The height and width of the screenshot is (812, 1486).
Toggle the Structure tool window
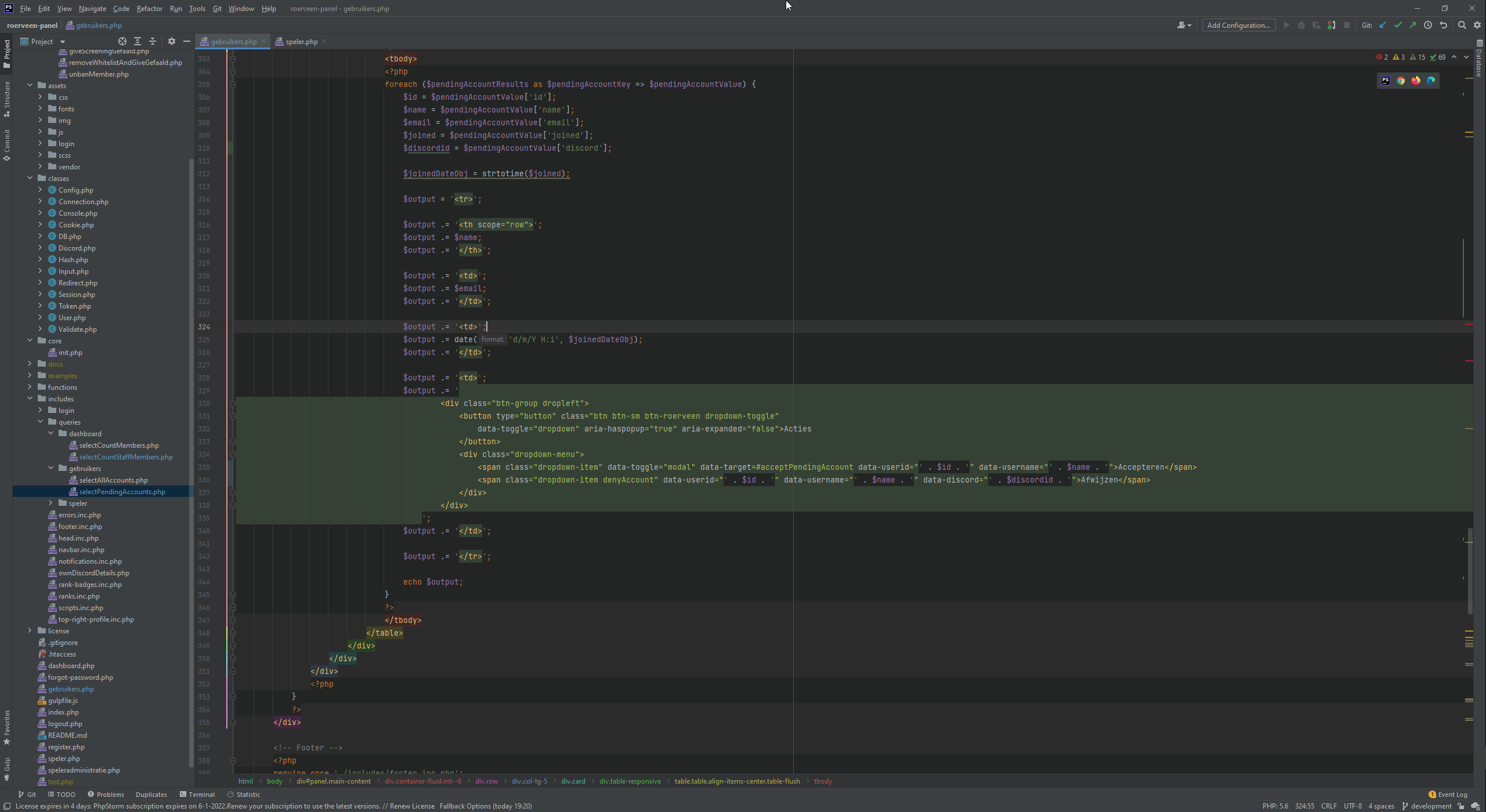(x=6, y=99)
